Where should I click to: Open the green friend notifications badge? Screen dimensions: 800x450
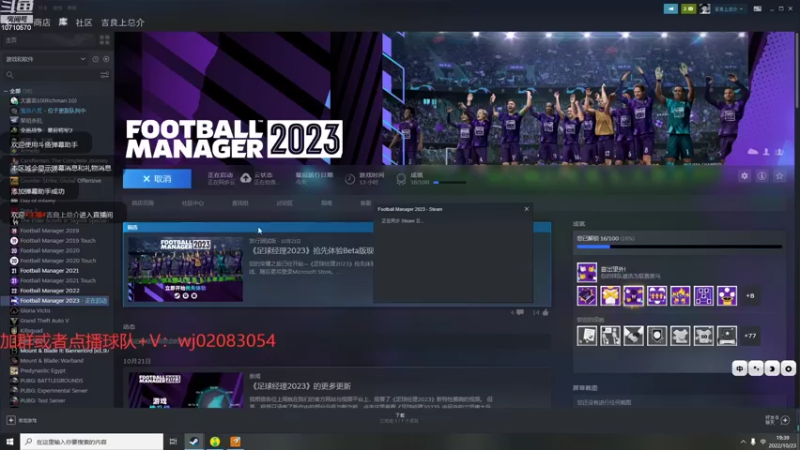point(688,9)
